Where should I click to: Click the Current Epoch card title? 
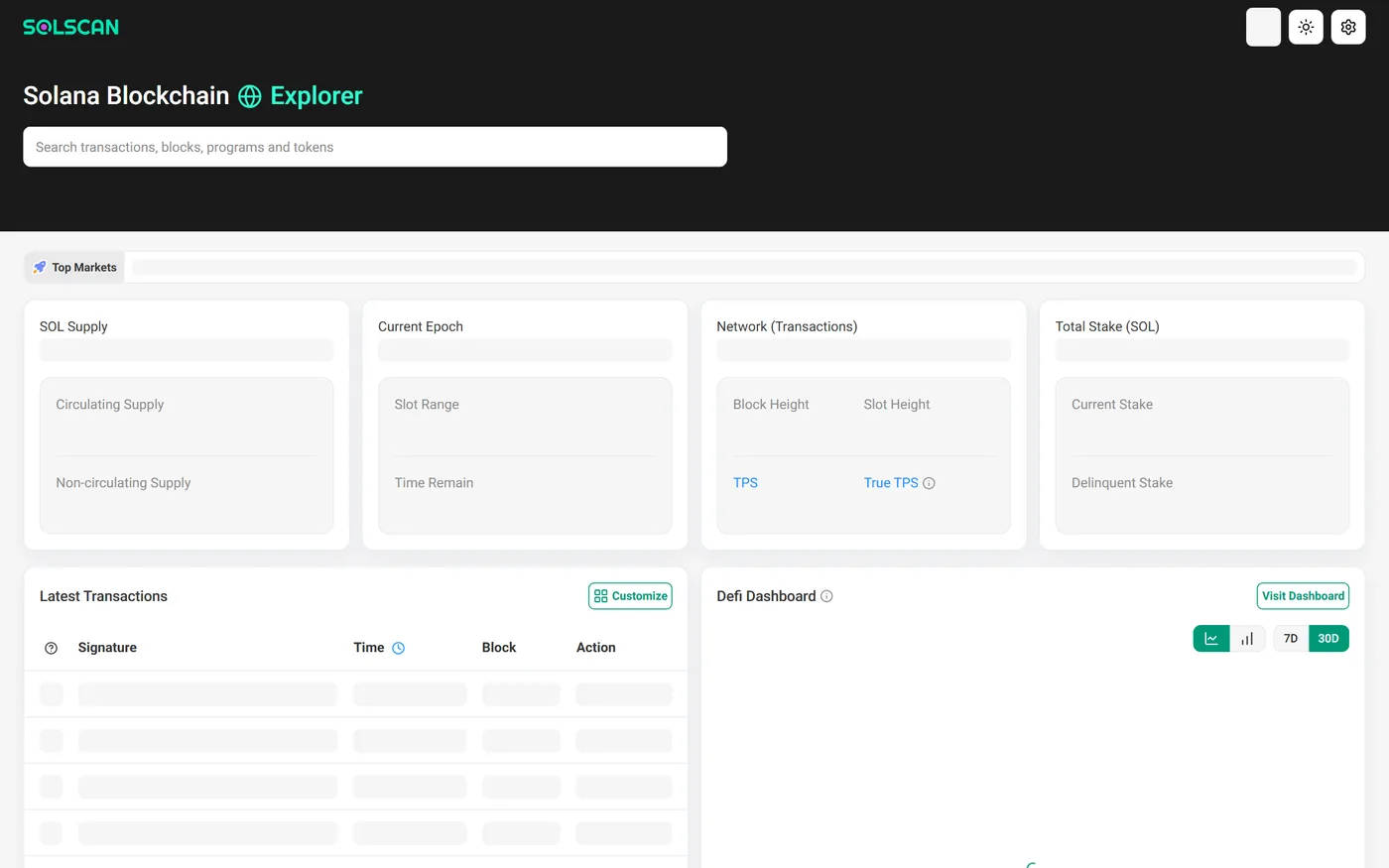click(421, 326)
